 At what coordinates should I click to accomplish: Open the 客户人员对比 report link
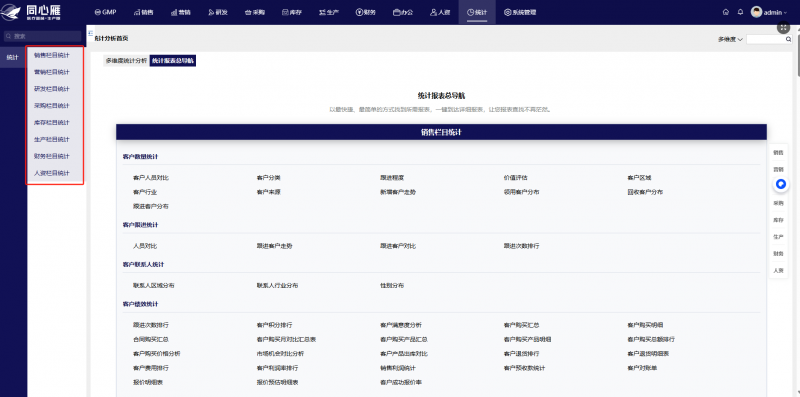click(151, 178)
